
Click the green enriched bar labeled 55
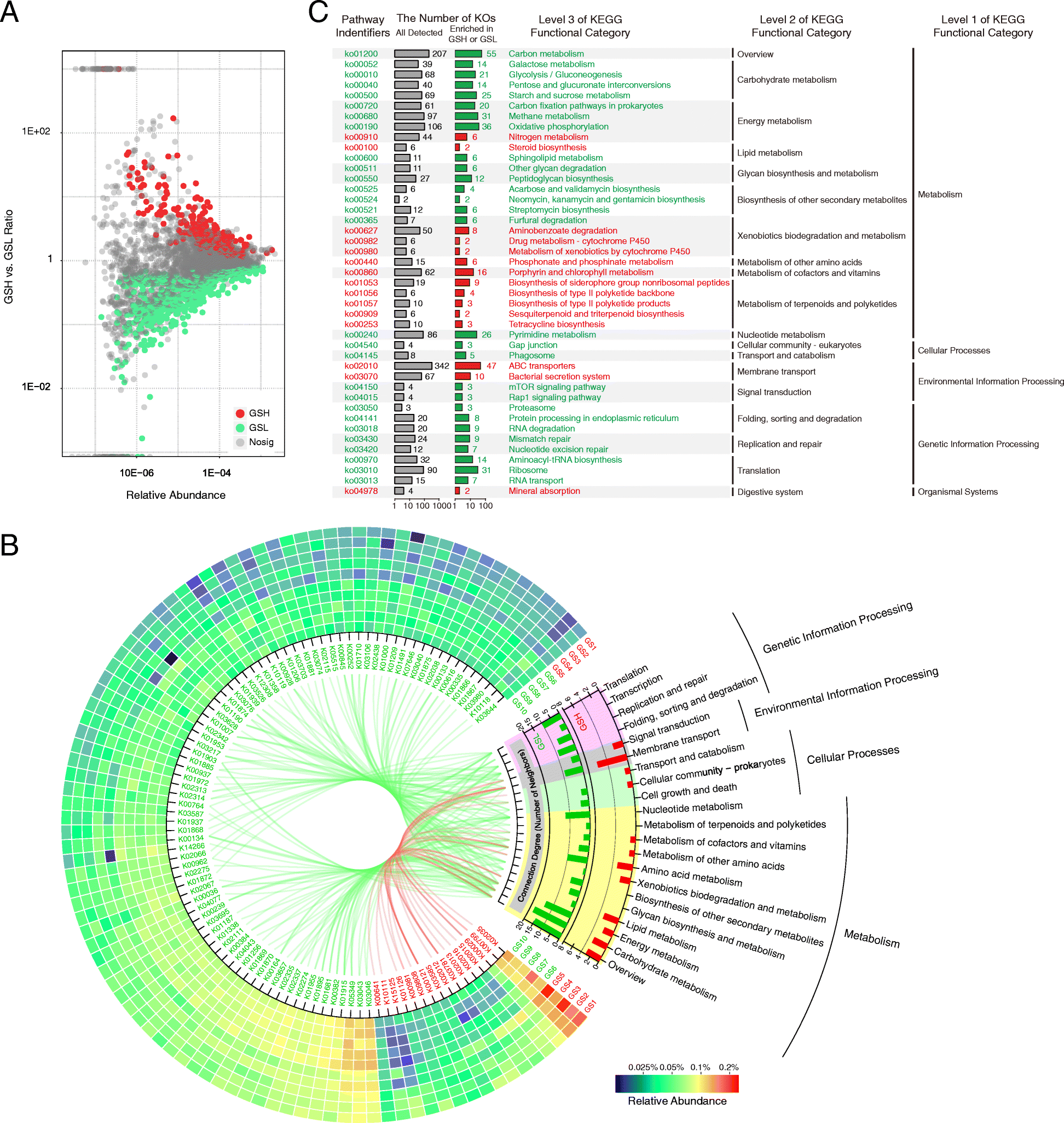point(469,54)
